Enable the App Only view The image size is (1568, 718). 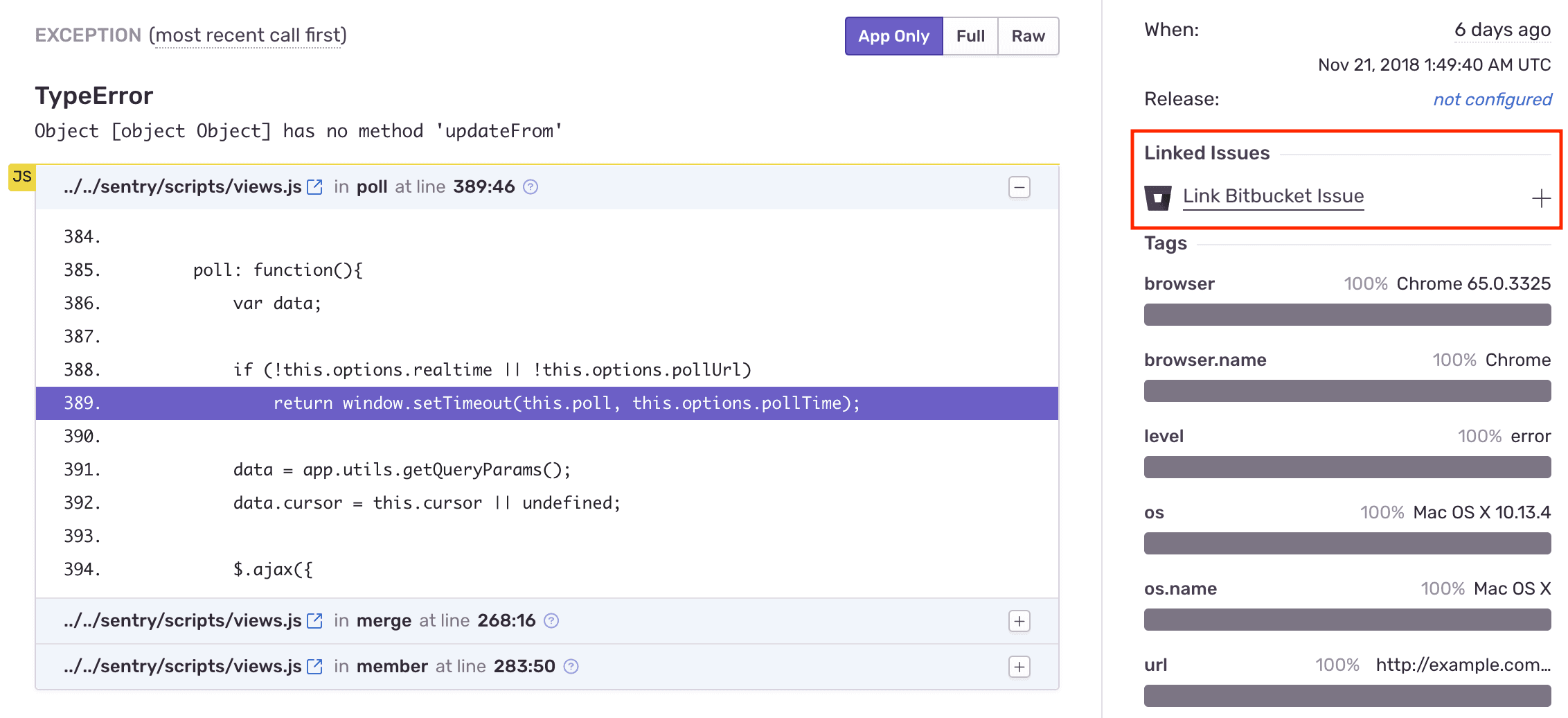point(893,35)
